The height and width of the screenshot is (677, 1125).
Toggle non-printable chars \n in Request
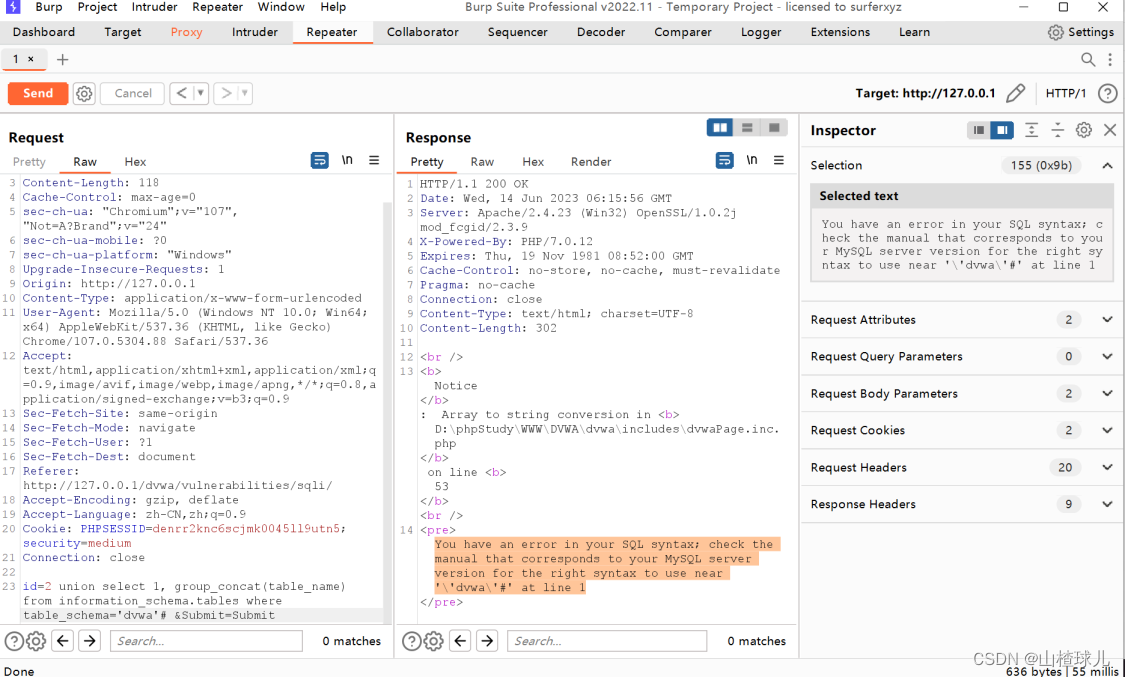(x=347, y=160)
